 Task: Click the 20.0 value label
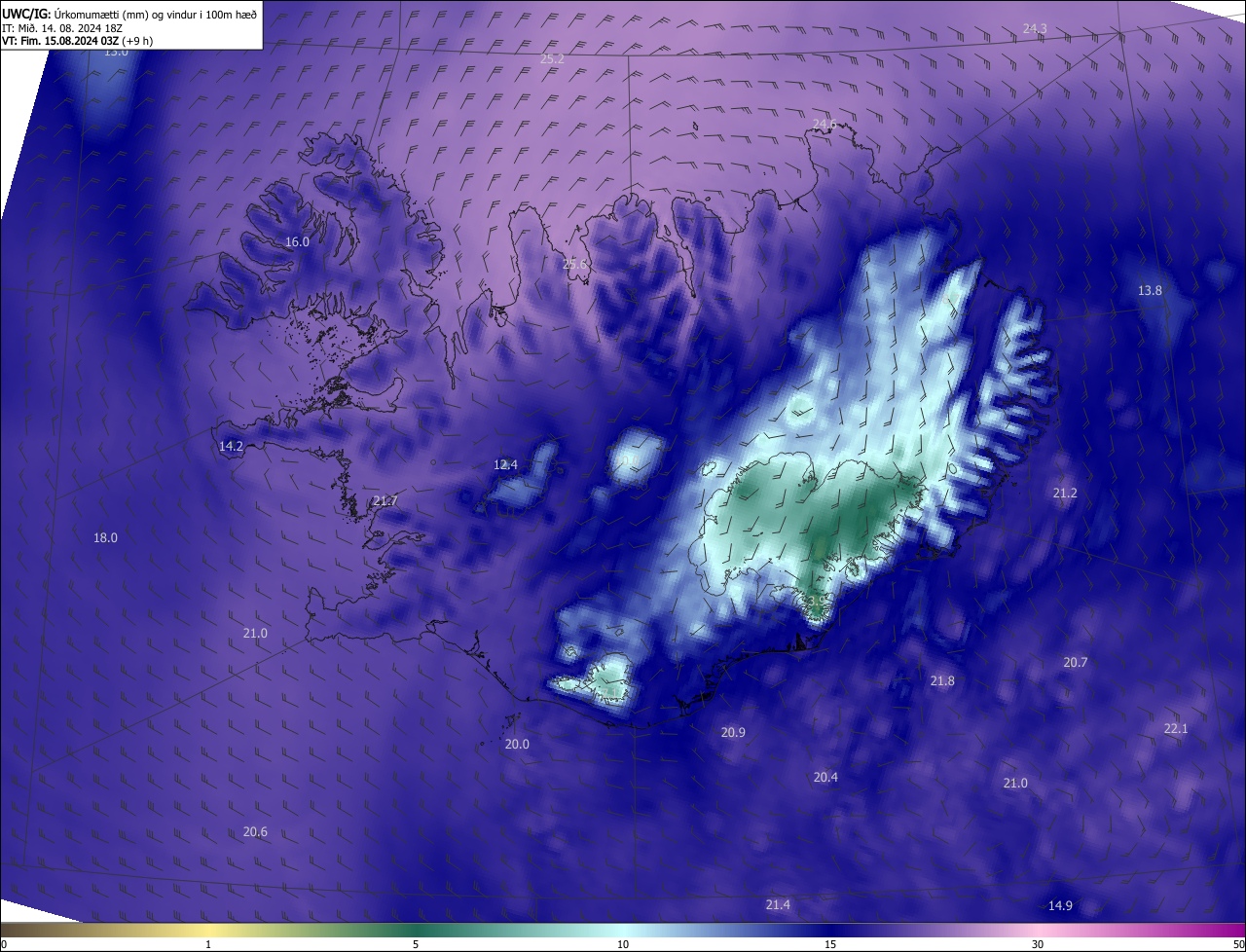pos(517,745)
